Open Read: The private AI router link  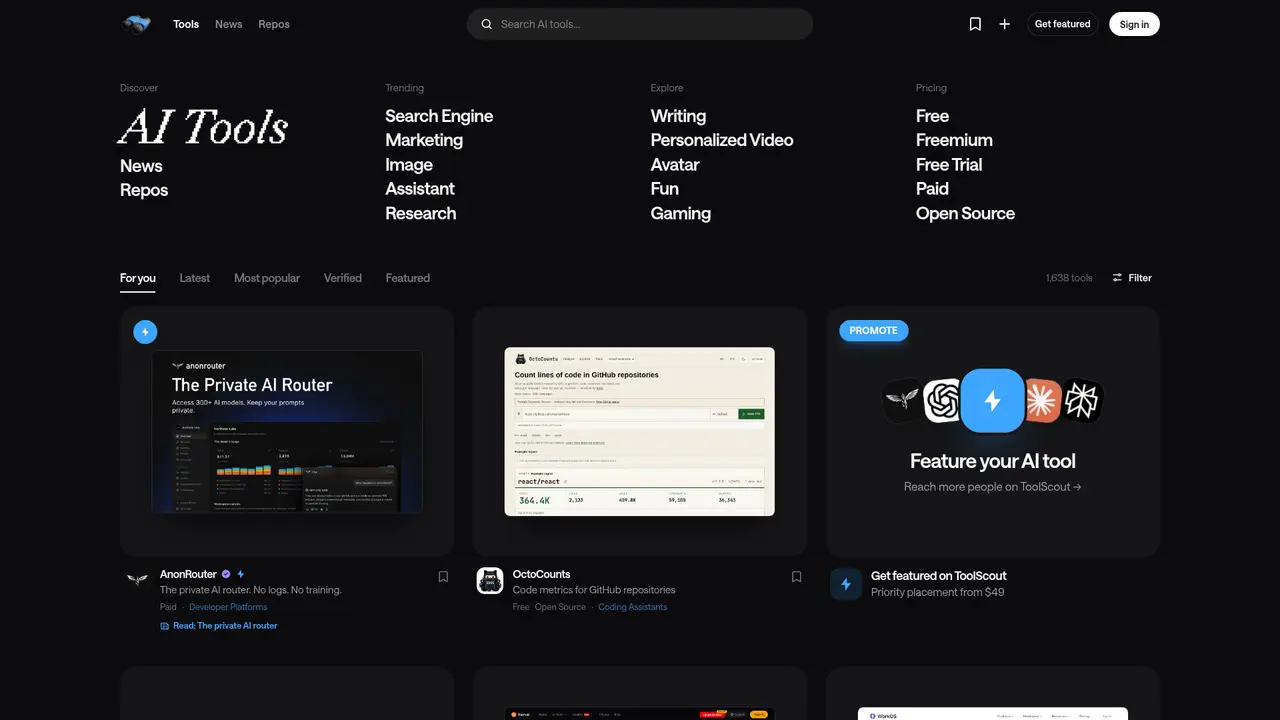pyautogui.click(x=225, y=626)
